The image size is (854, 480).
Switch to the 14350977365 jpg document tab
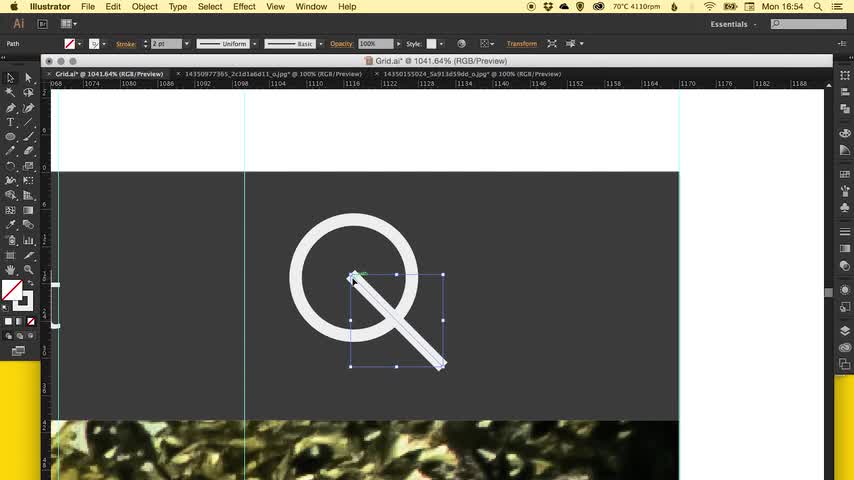coord(273,74)
